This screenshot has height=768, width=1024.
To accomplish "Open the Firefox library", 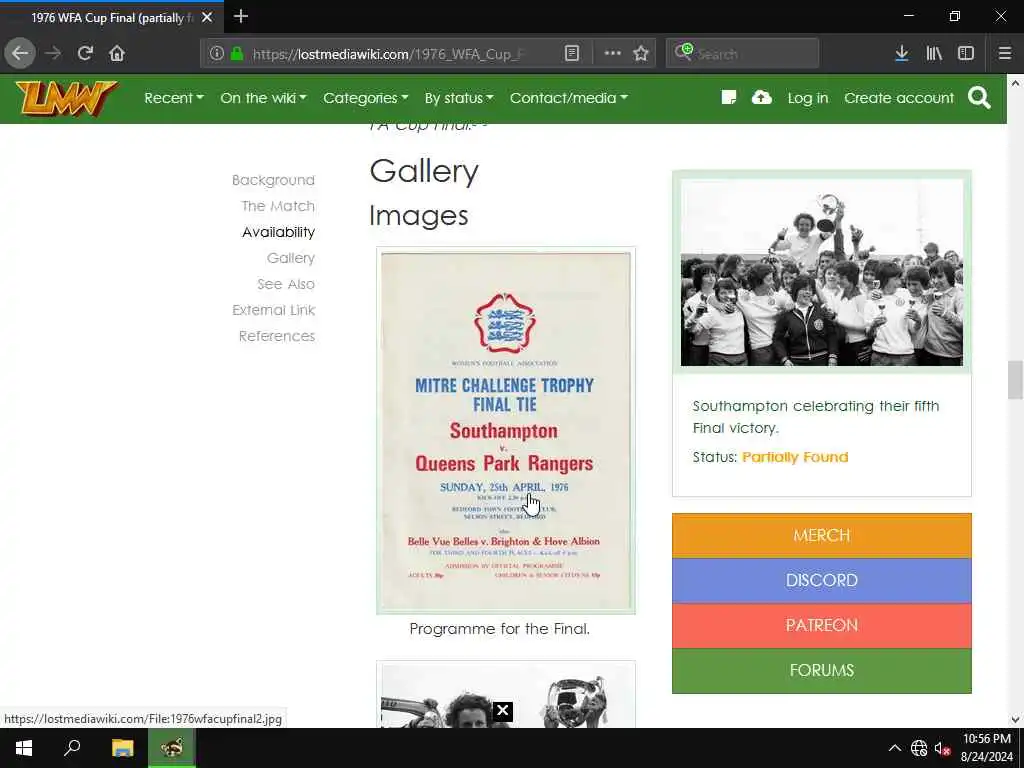I will (x=934, y=54).
